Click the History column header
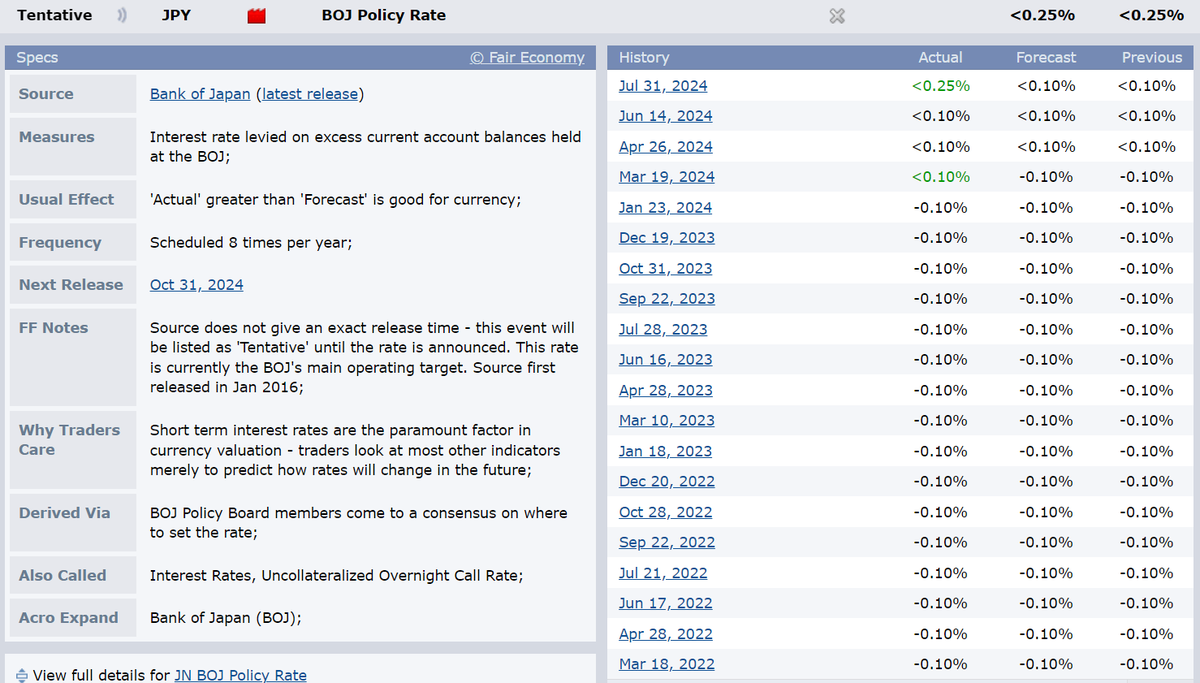Screen dimensions: 1200x683 click(x=644, y=58)
